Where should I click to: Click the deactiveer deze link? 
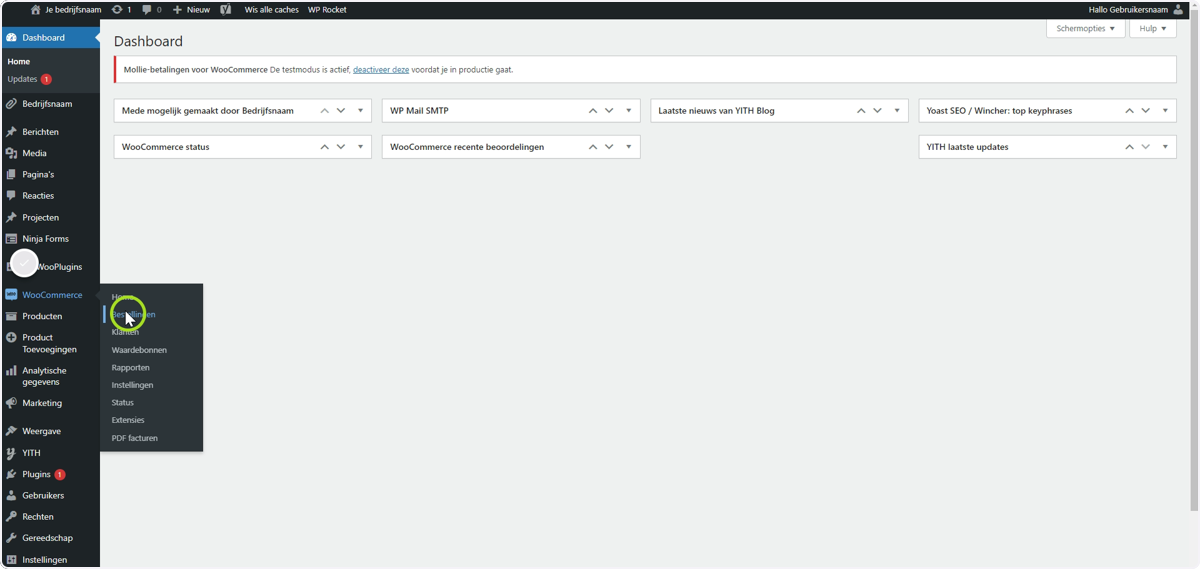coord(381,70)
